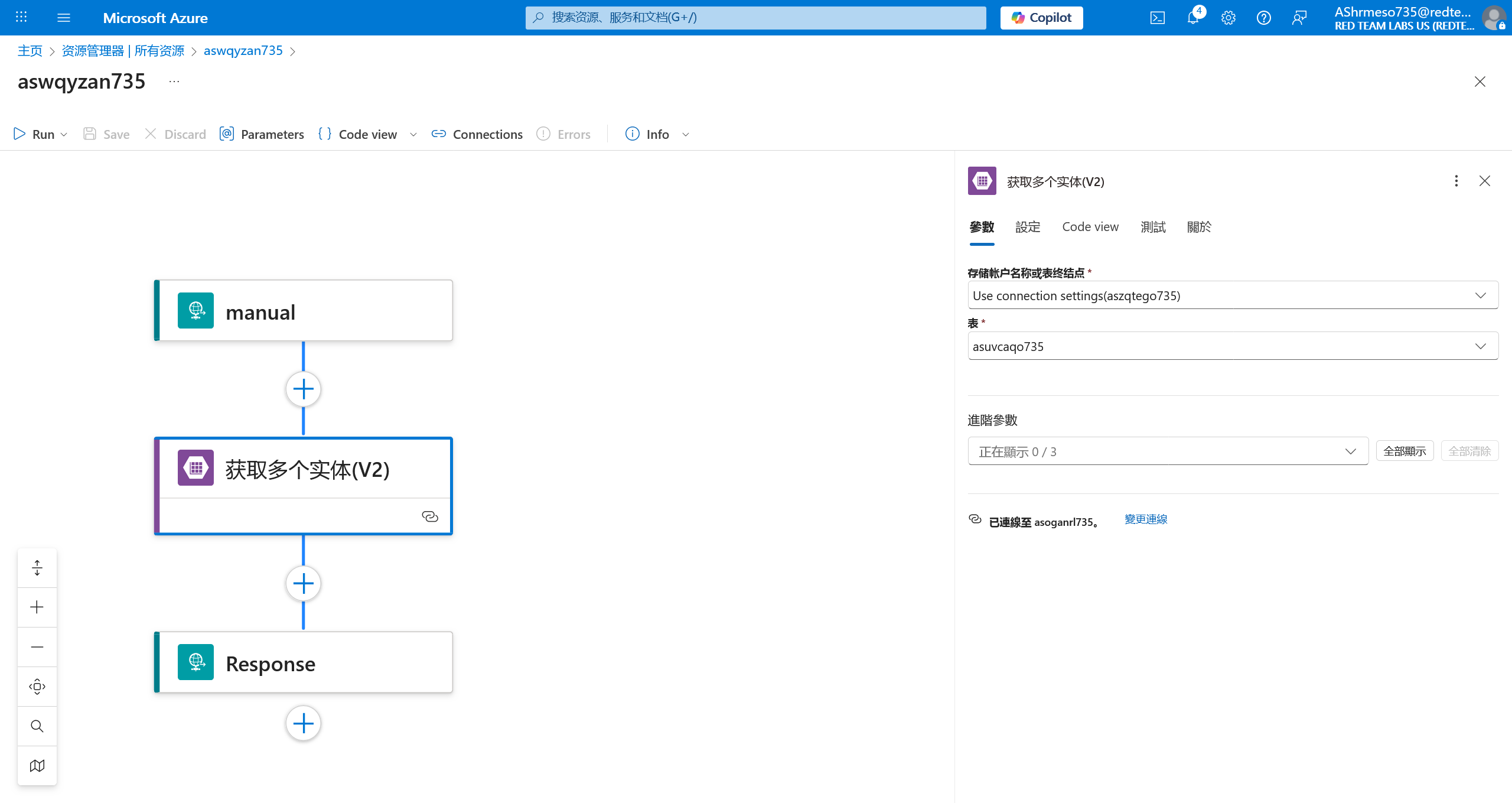The height and width of the screenshot is (803, 1512).
Task: Open the Parameters toolbar item
Action: (262, 135)
